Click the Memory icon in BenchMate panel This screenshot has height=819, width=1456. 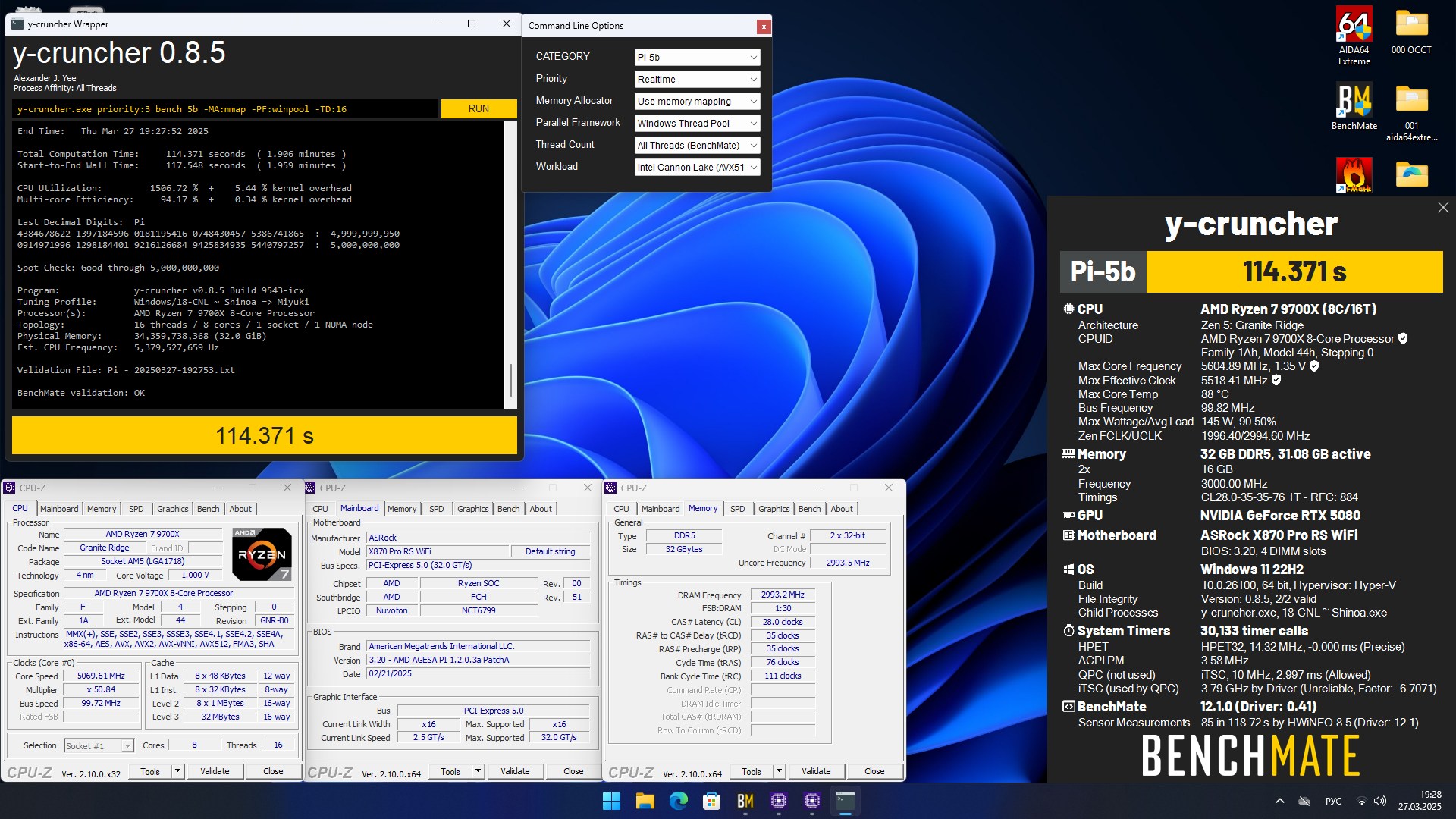tap(1068, 454)
